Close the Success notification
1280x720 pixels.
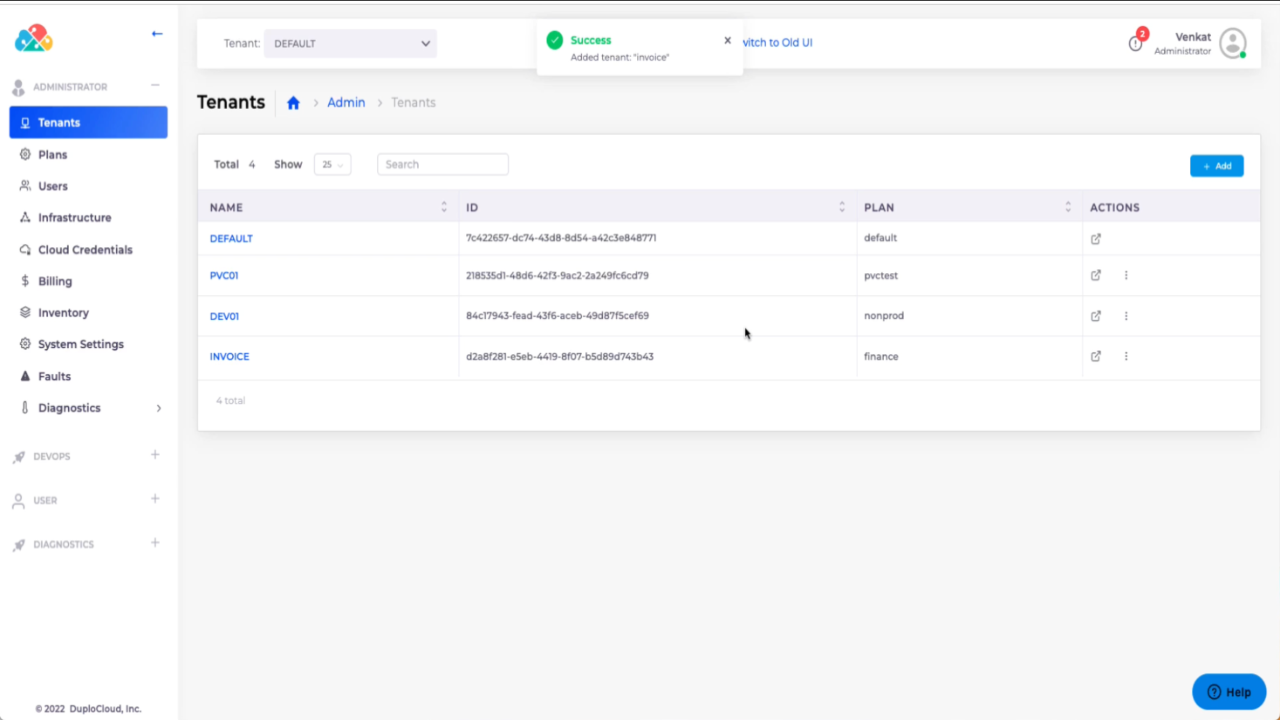pyautogui.click(x=727, y=41)
